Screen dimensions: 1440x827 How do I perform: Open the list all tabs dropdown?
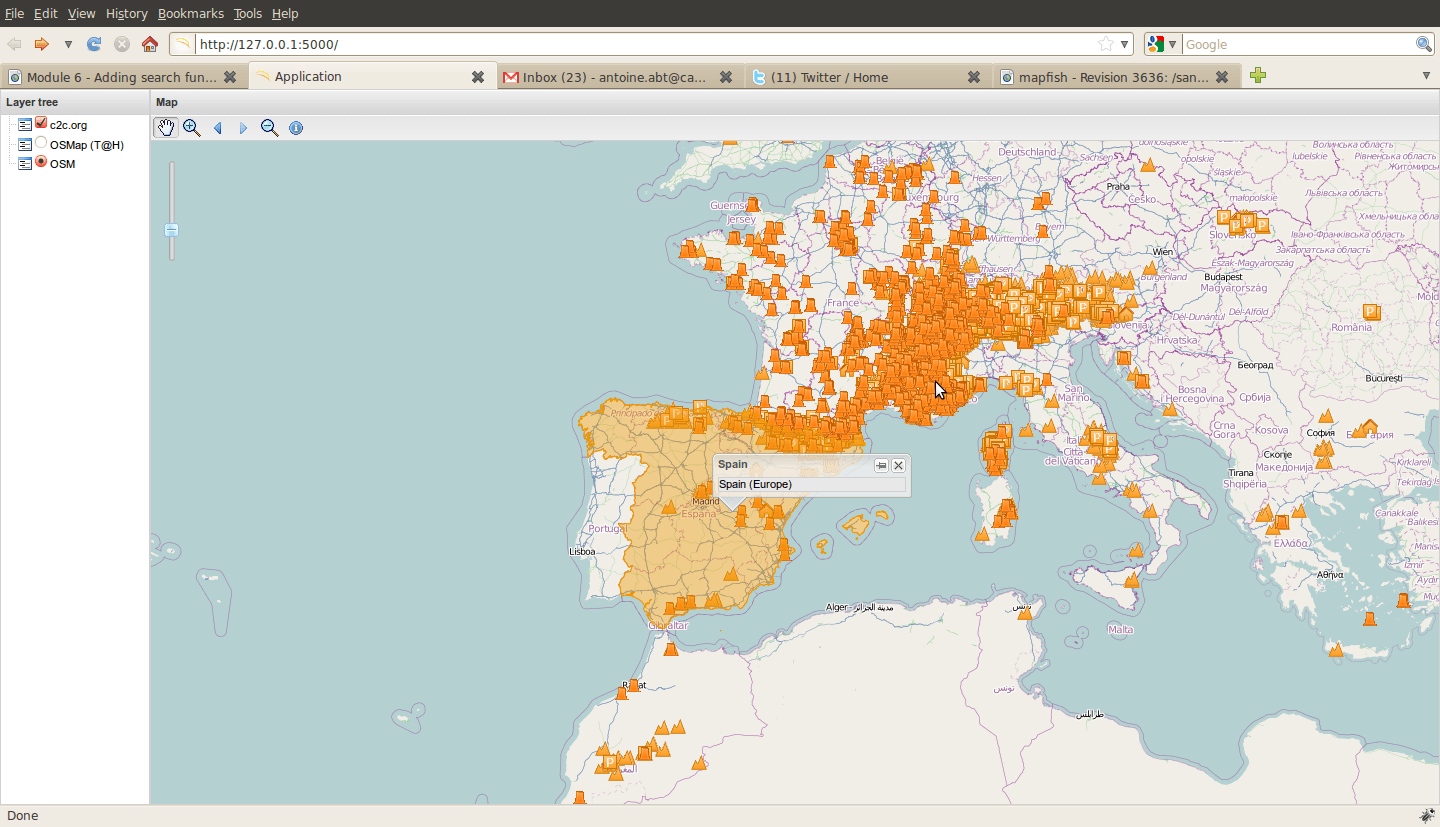[x=1426, y=76]
